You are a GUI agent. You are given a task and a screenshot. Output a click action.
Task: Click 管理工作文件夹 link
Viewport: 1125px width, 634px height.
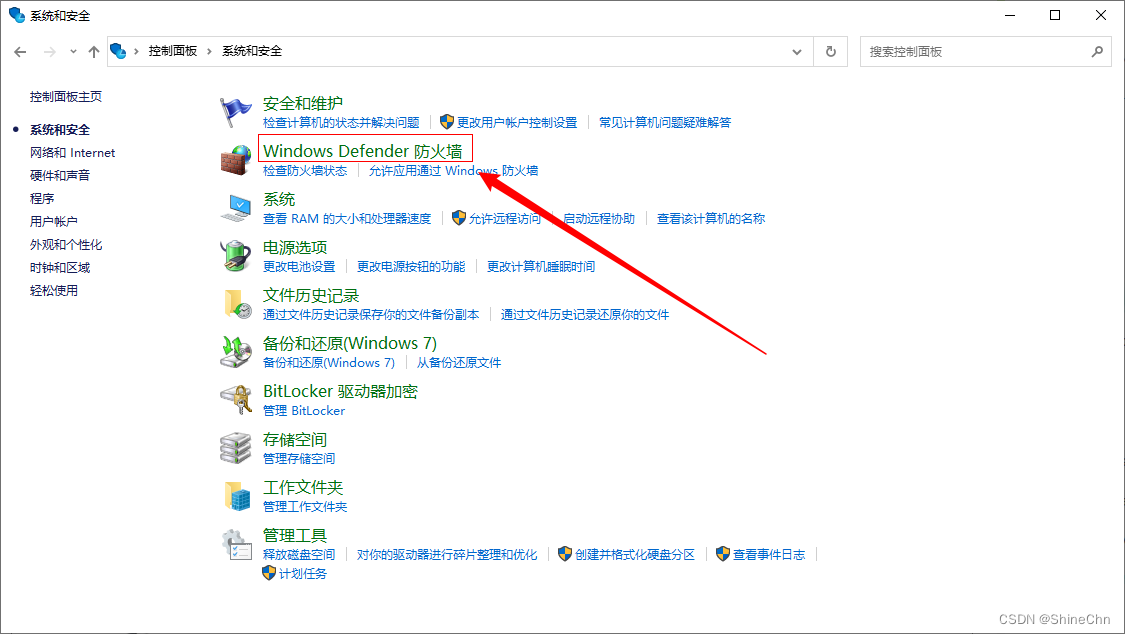(305, 507)
